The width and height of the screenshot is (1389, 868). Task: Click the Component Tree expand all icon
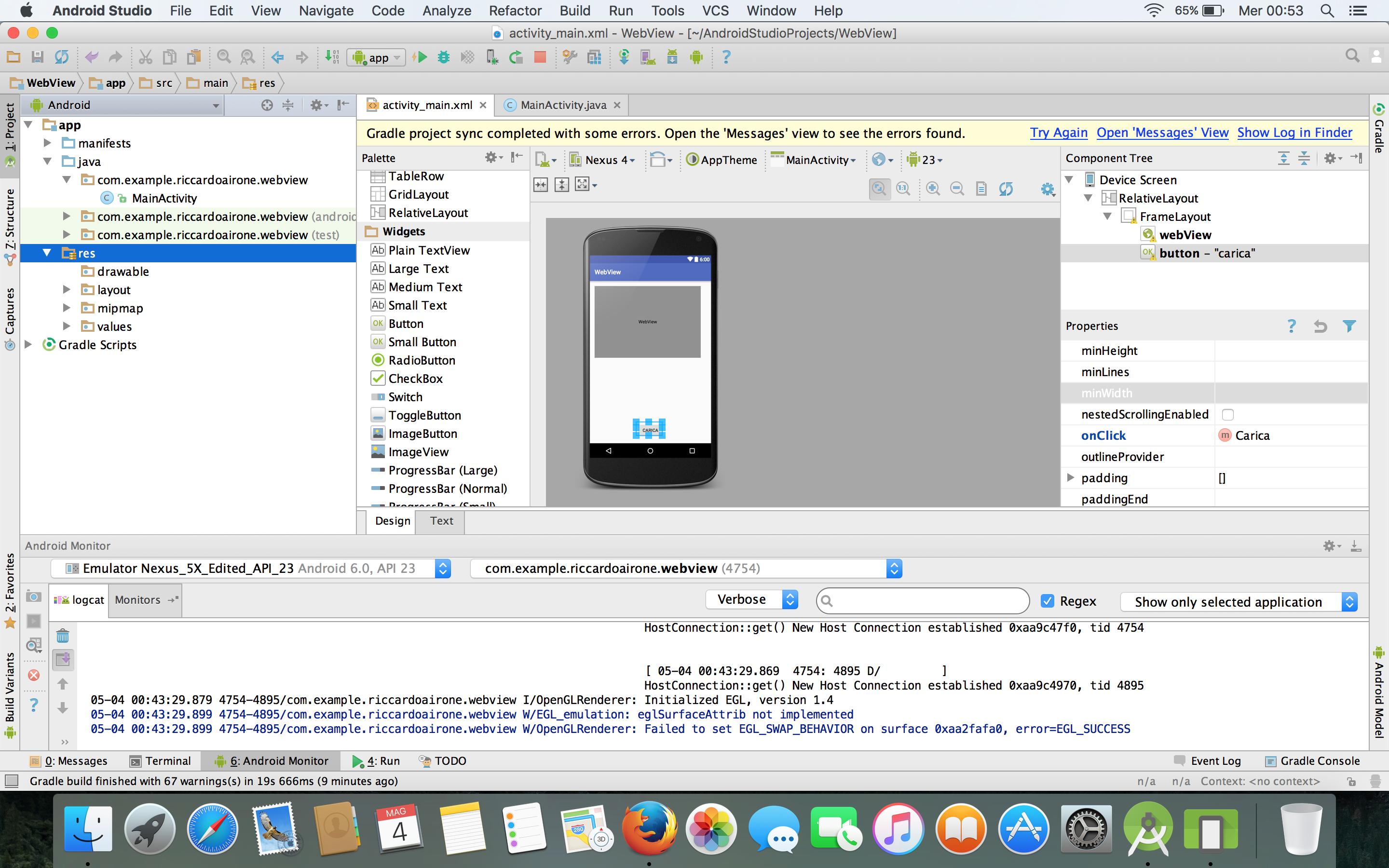click(1284, 159)
